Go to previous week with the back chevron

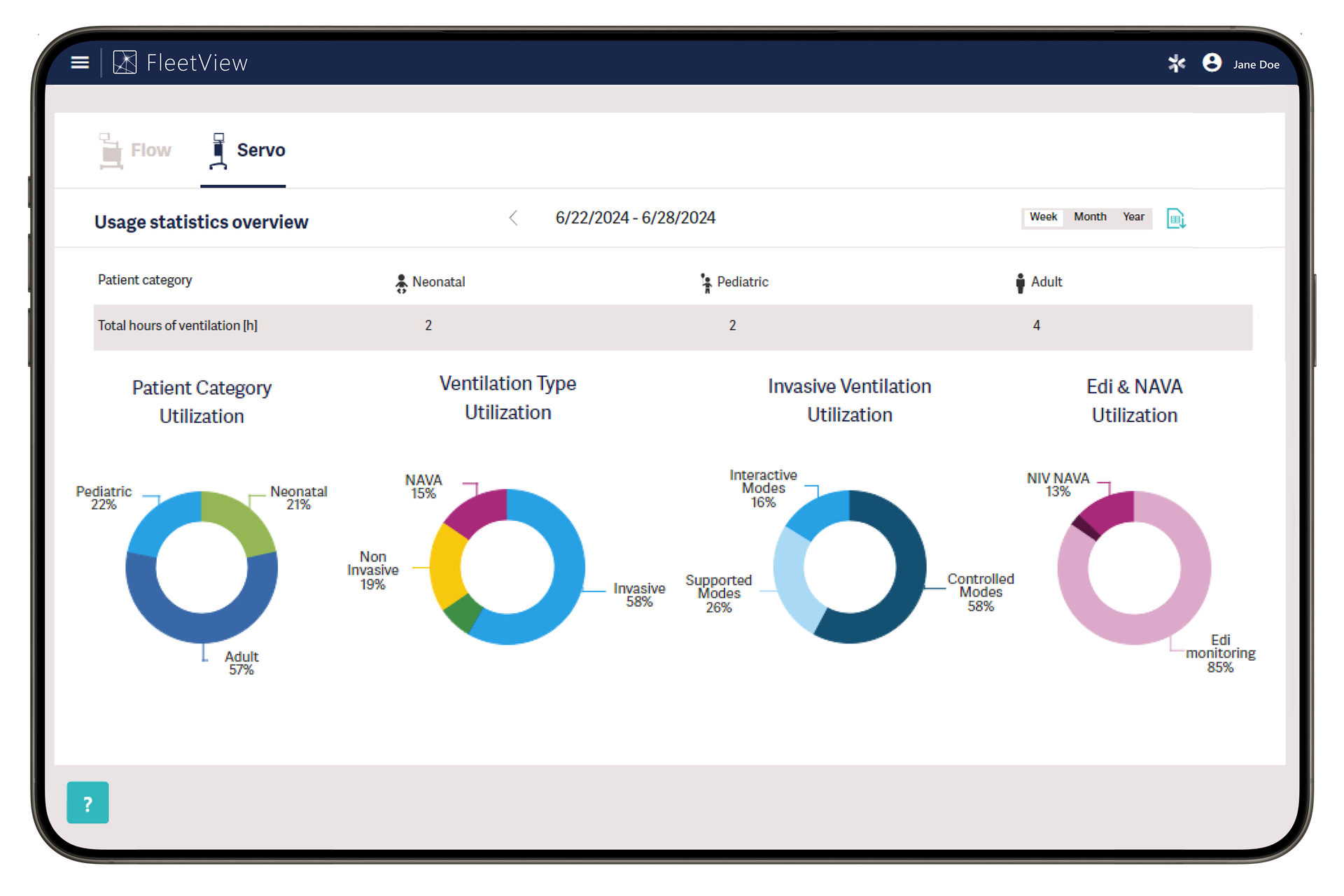pos(513,218)
